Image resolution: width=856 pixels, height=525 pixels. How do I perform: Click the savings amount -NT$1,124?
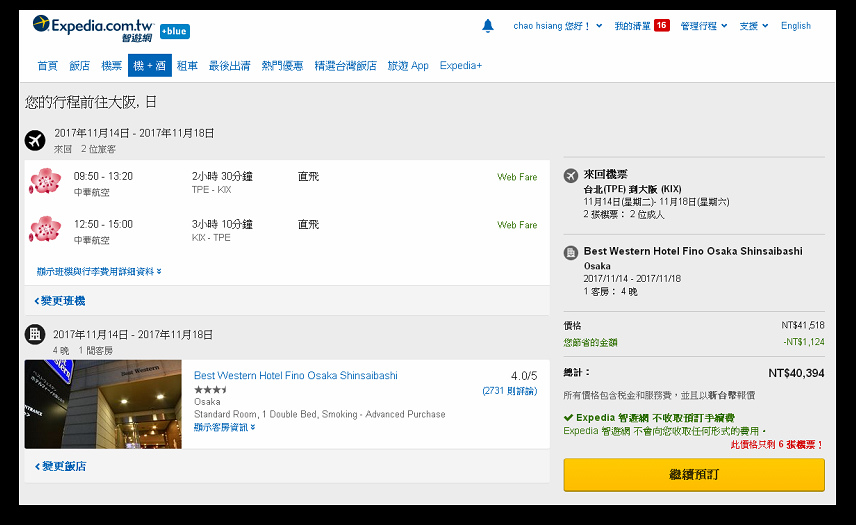click(x=804, y=342)
